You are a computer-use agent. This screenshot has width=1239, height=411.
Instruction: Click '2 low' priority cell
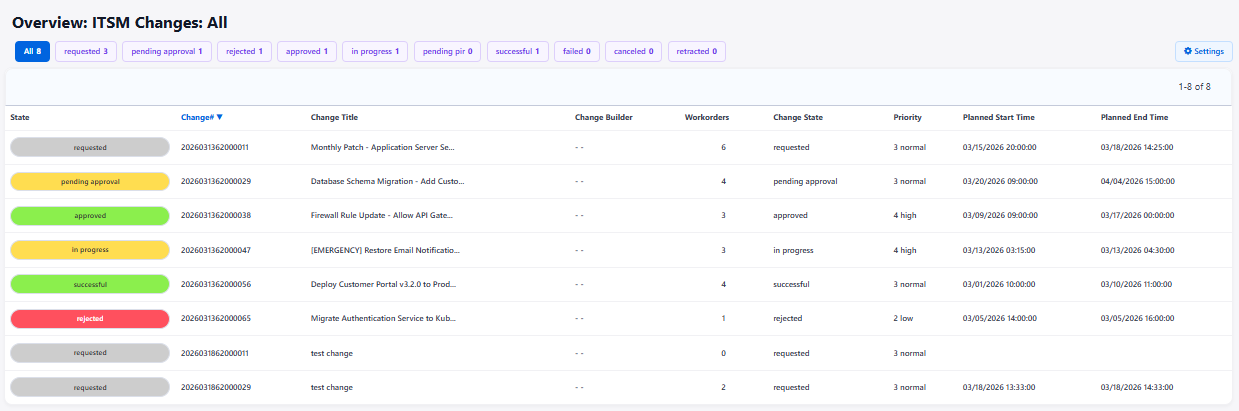[904, 318]
